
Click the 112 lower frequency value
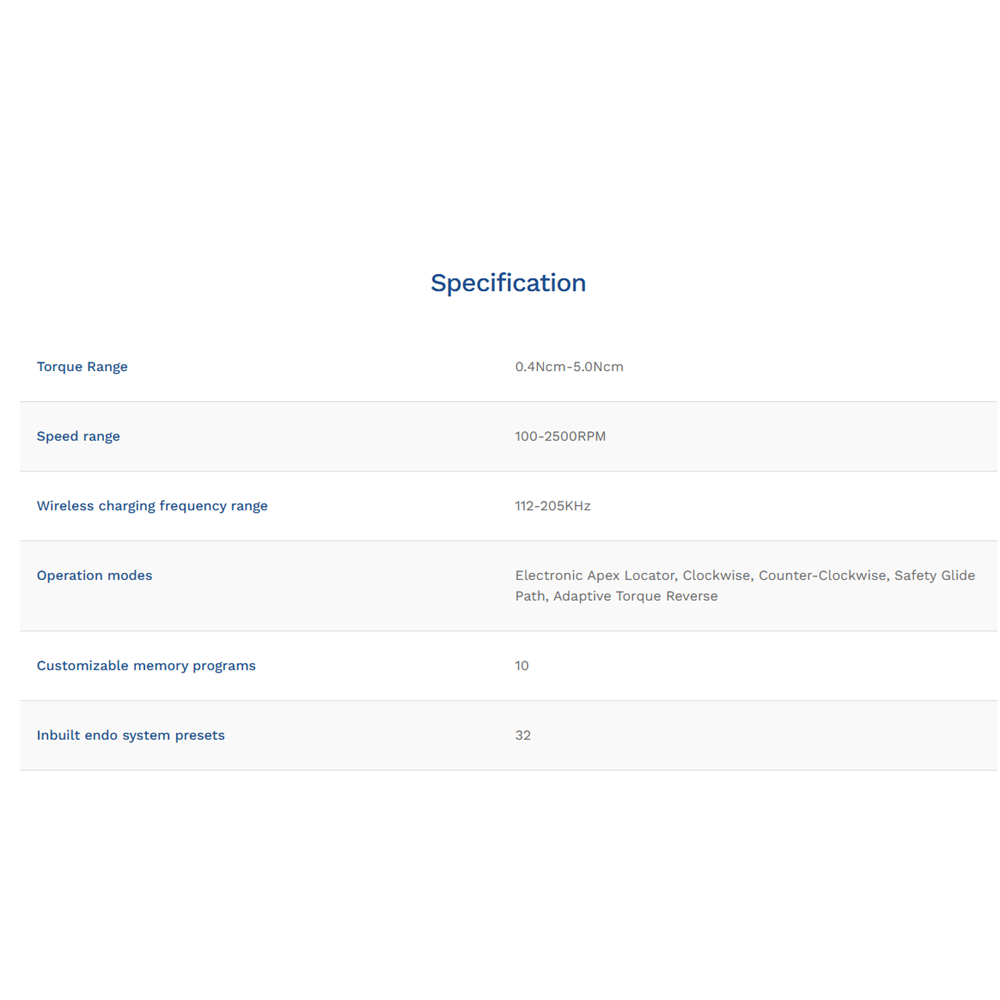coord(526,506)
